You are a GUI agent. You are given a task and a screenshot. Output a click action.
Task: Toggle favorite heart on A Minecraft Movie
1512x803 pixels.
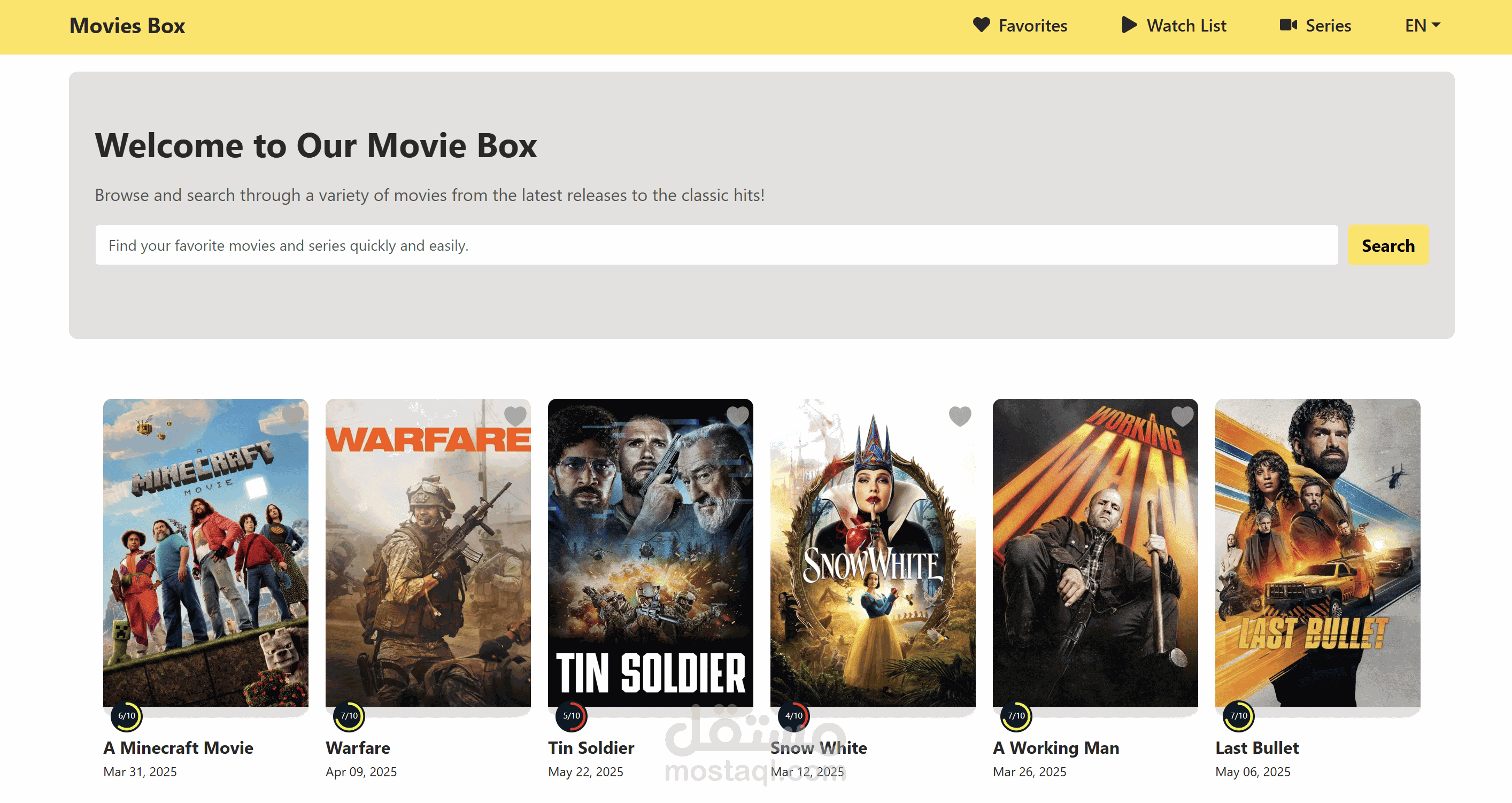click(x=293, y=415)
